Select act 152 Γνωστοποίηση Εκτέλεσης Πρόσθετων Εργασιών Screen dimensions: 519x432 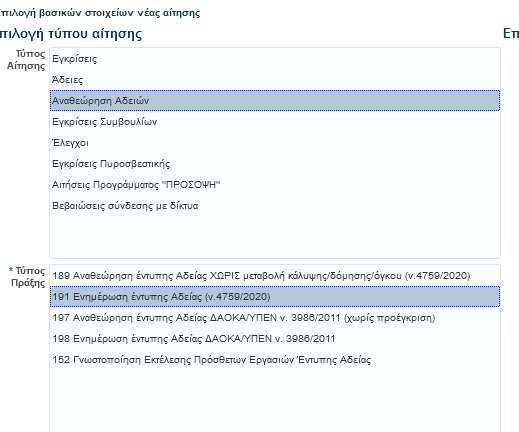[x=275, y=360]
